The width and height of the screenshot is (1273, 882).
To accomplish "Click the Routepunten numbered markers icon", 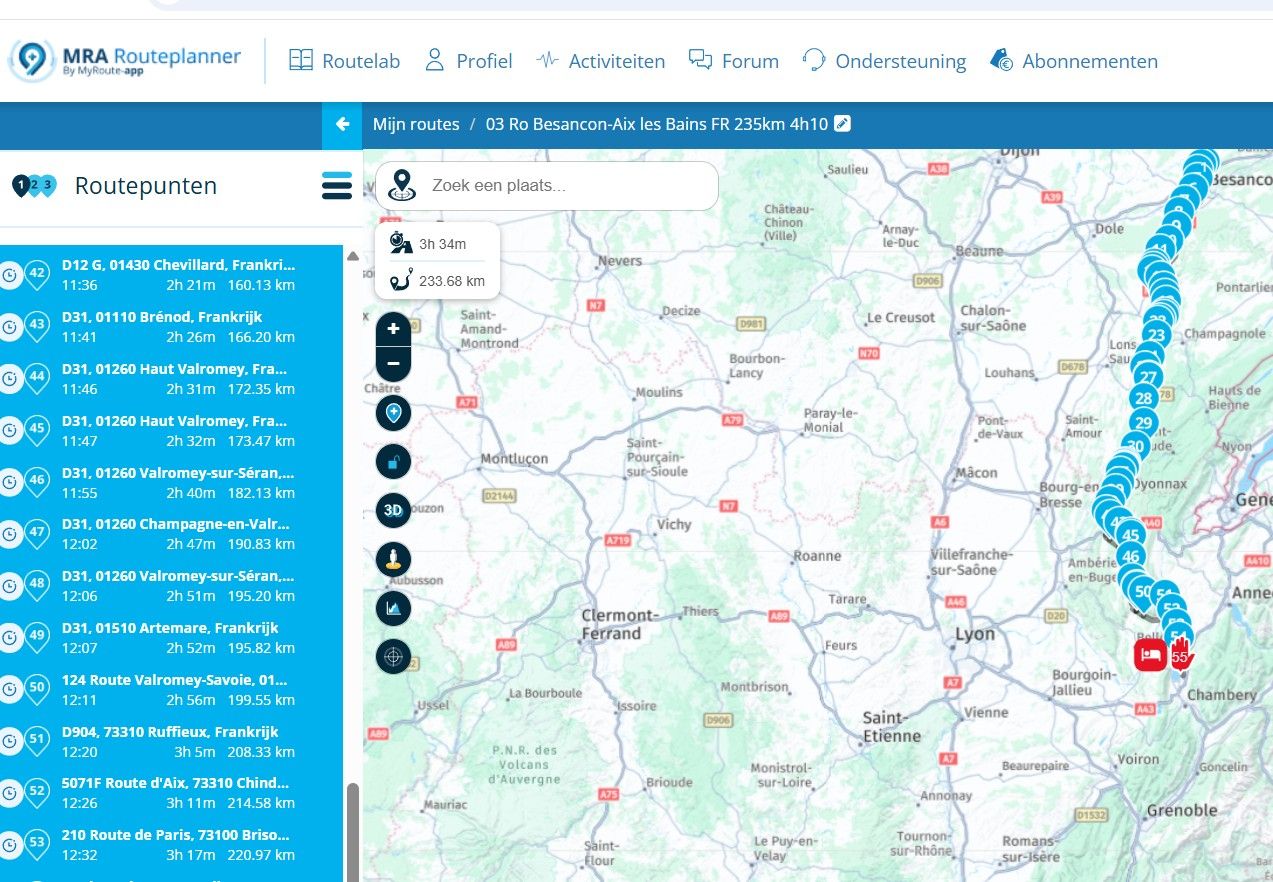I will pyautogui.click(x=34, y=186).
